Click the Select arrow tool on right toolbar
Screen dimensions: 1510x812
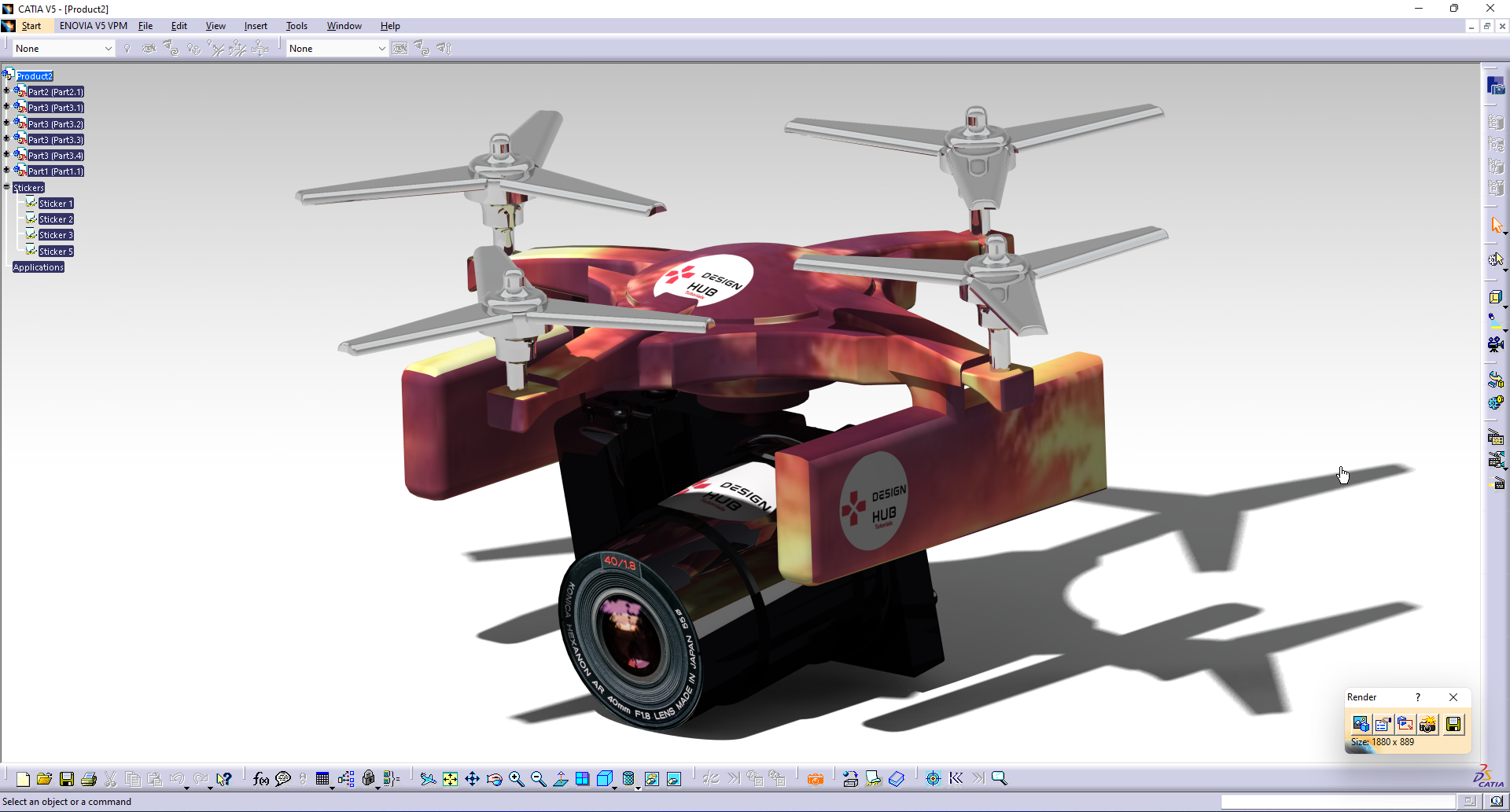click(1496, 226)
